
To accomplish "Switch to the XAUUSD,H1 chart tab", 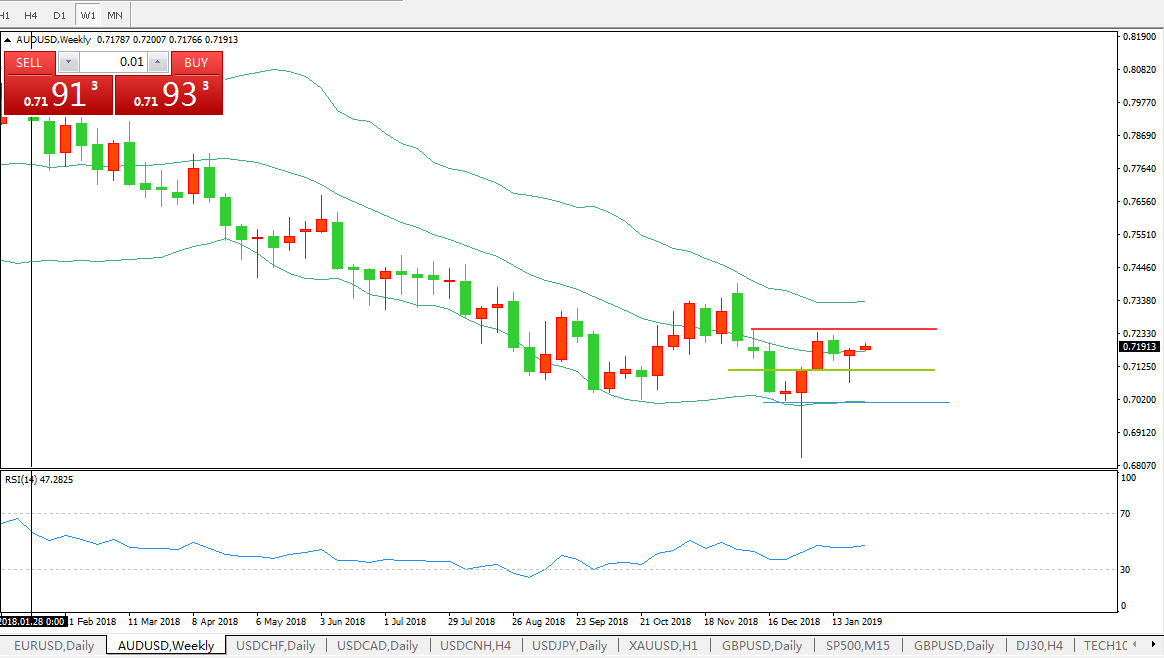I will pos(664,646).
